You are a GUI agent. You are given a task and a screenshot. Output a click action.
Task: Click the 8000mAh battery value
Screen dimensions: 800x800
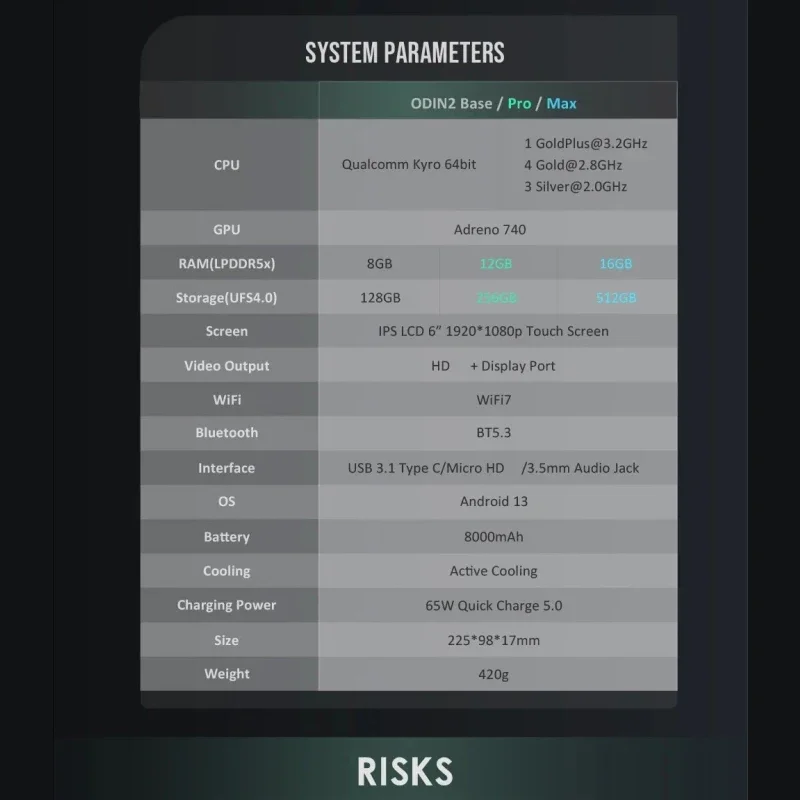pos(494,537)
